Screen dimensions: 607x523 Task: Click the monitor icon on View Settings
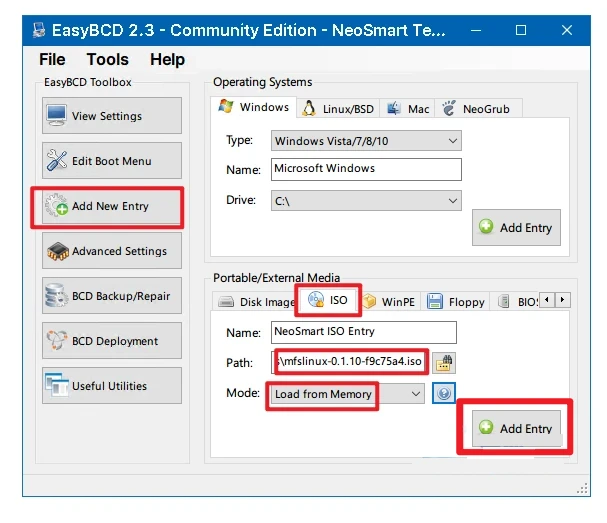click(x=57, y=115)
